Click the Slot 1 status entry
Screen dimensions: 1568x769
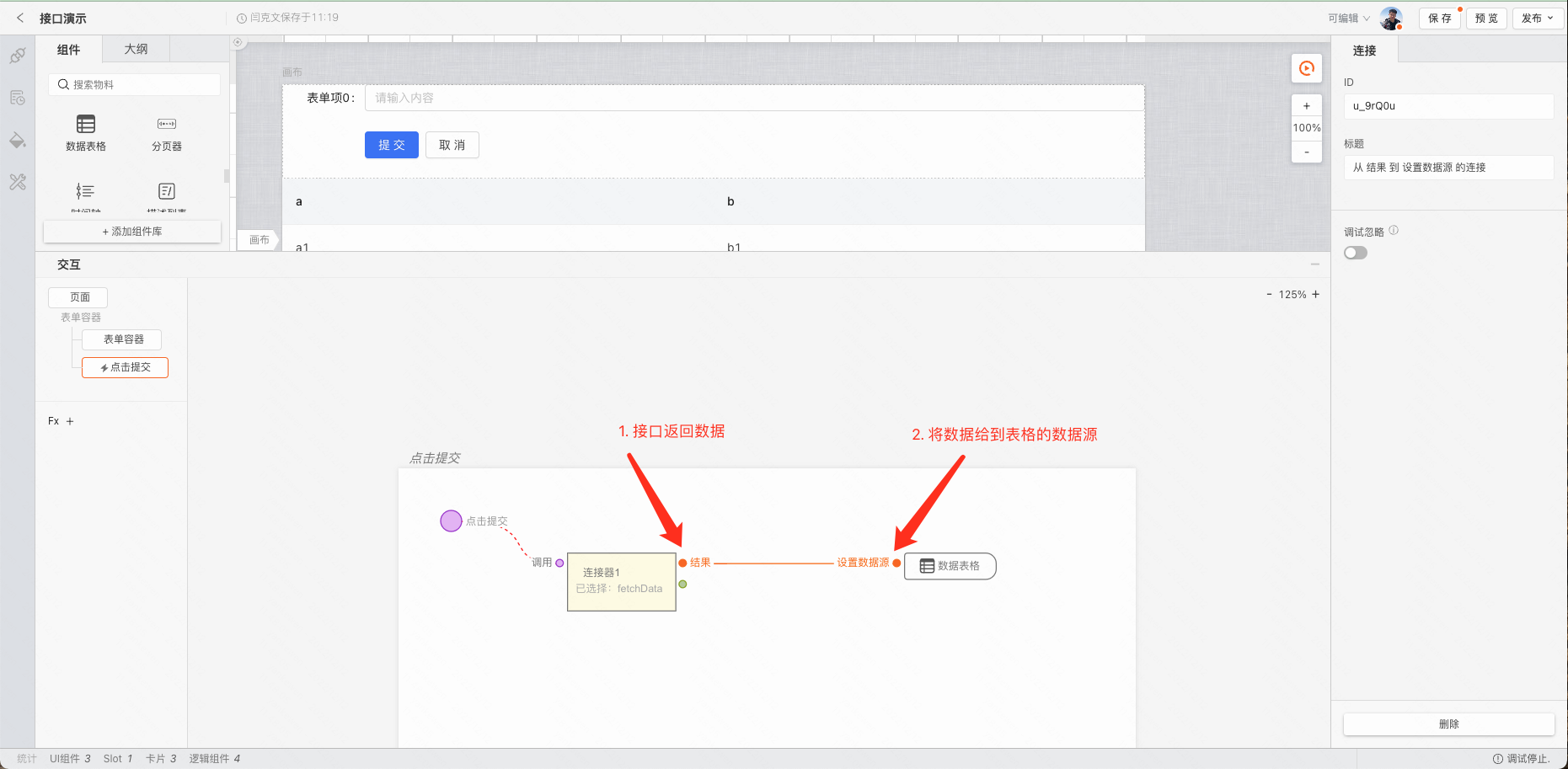tap(118, 759)
